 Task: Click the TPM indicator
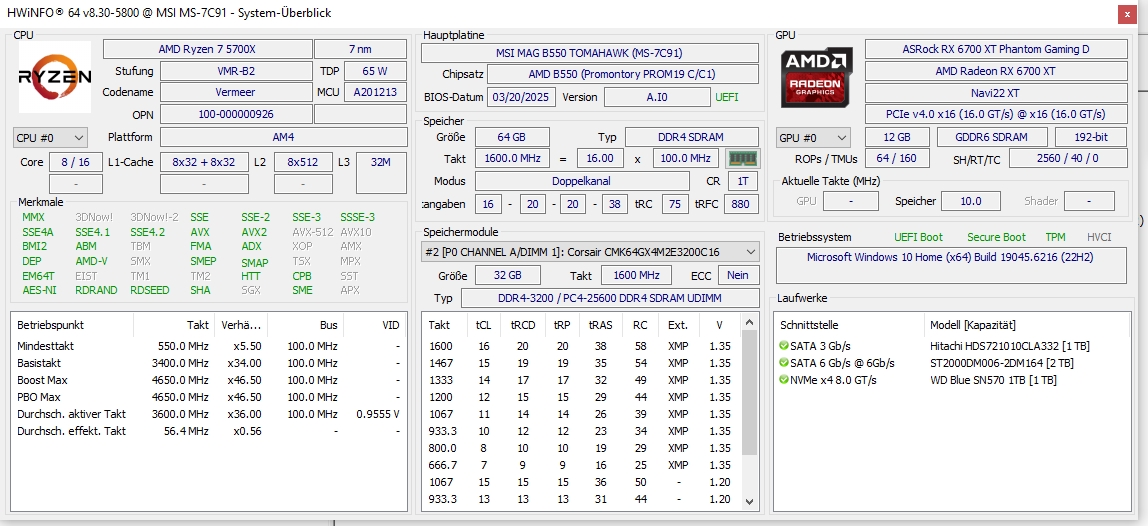click(x=1055, y=237)
